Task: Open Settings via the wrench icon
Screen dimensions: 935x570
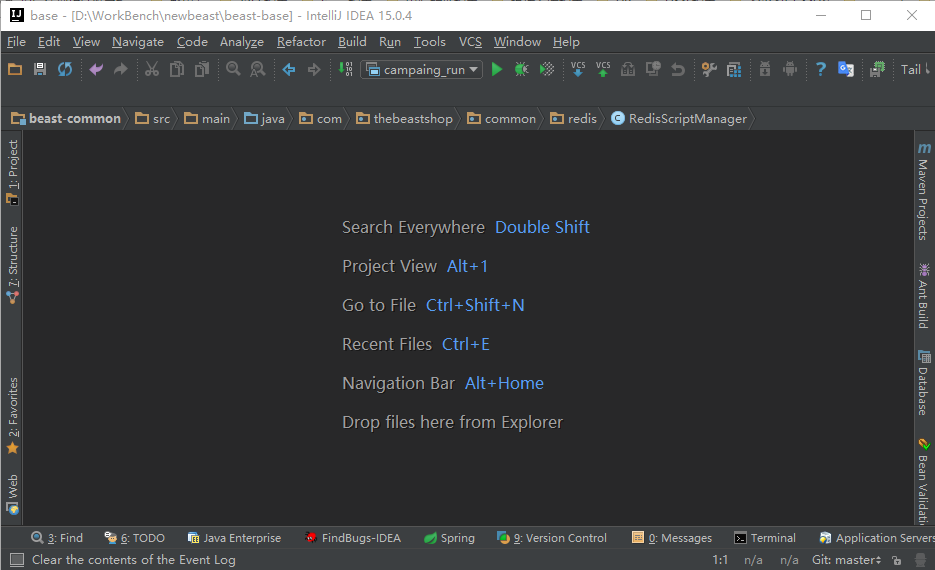Action: [709, 70]
